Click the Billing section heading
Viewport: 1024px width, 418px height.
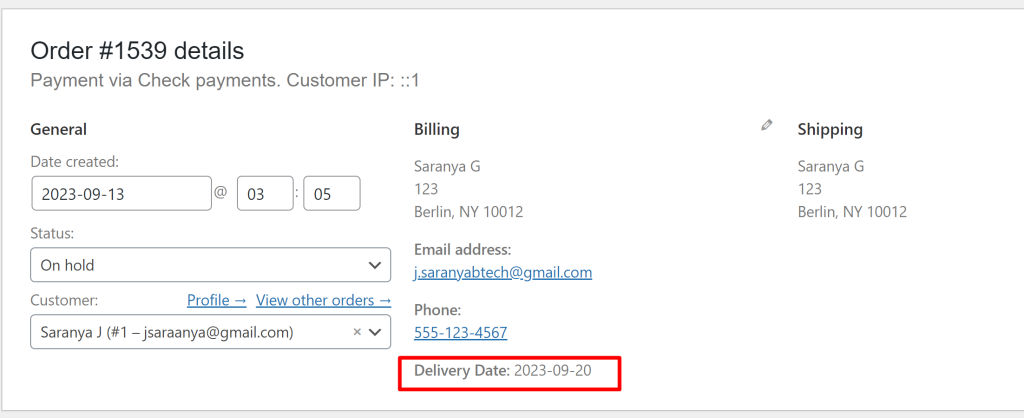[x=437, y=130]
